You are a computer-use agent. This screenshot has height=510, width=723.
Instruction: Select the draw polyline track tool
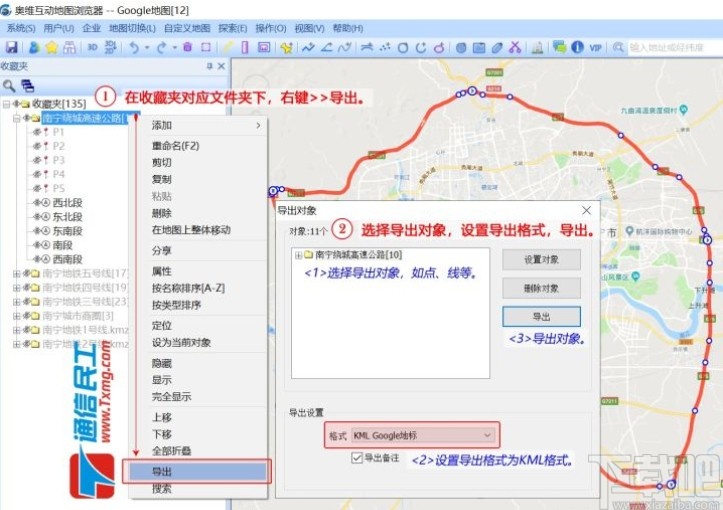pos(308,47)
